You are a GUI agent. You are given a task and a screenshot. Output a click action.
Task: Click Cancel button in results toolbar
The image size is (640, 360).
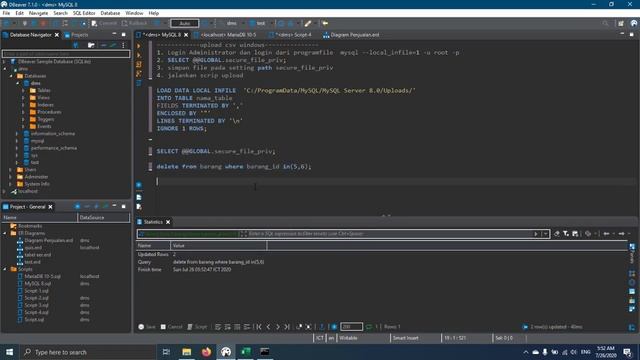point(171,327)
